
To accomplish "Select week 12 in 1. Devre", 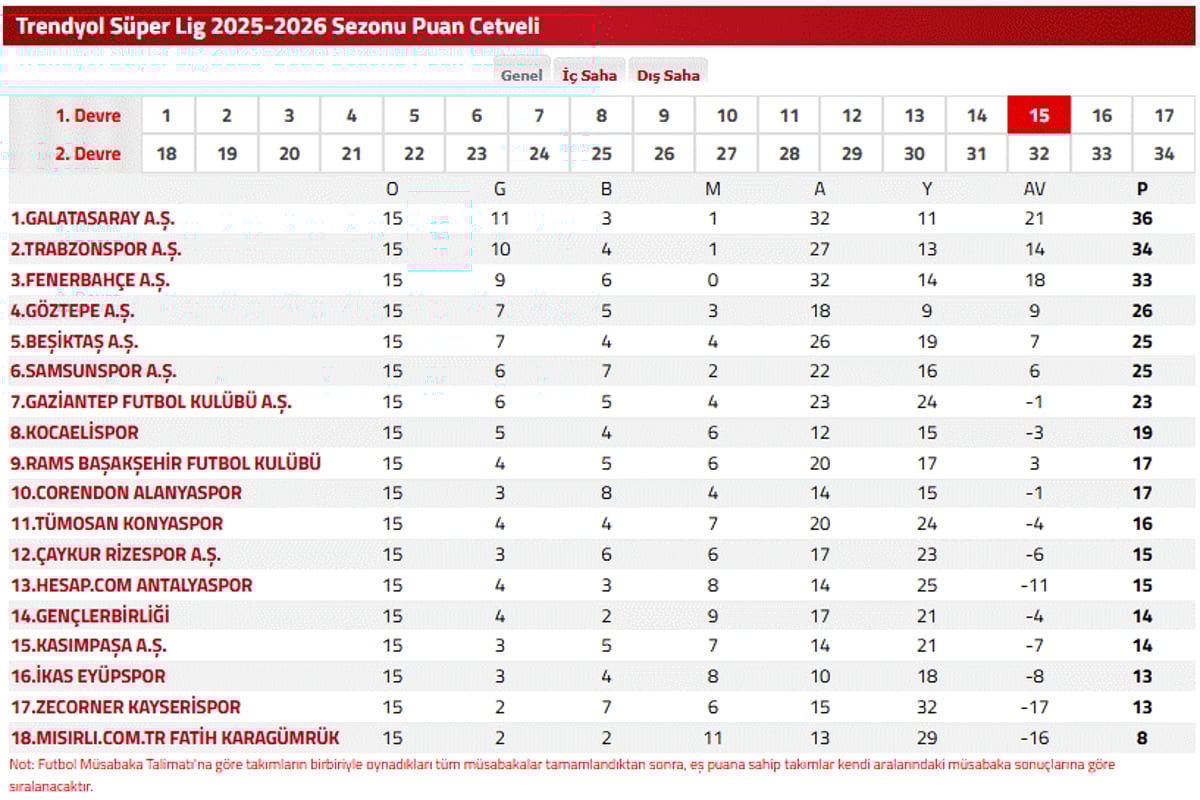I will tap(852, 115).
